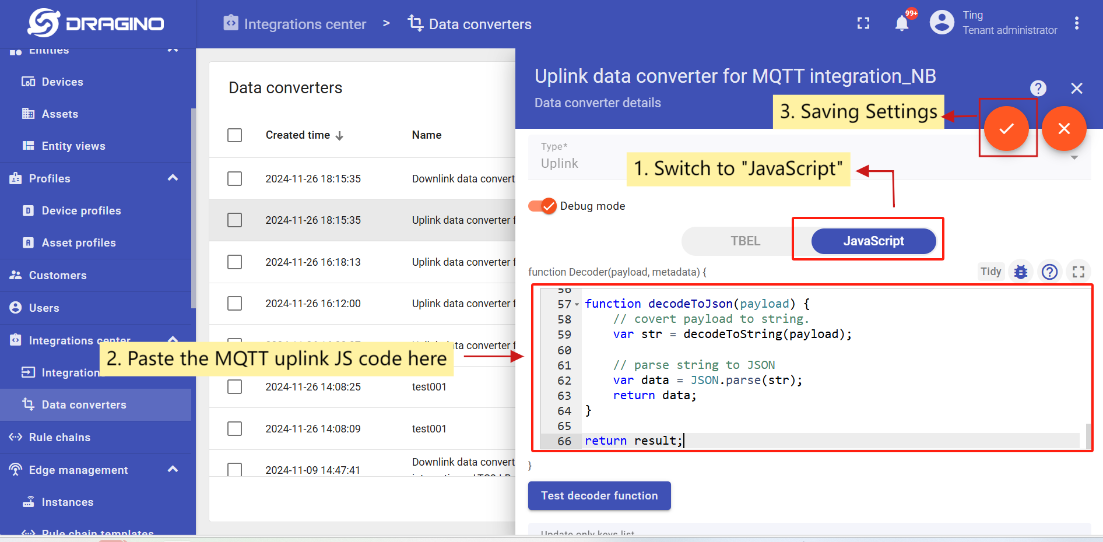Click the Devices sidebar icon
This screenshot has width=1103, height=542.
pyautogui.click(x=29, y=82)
